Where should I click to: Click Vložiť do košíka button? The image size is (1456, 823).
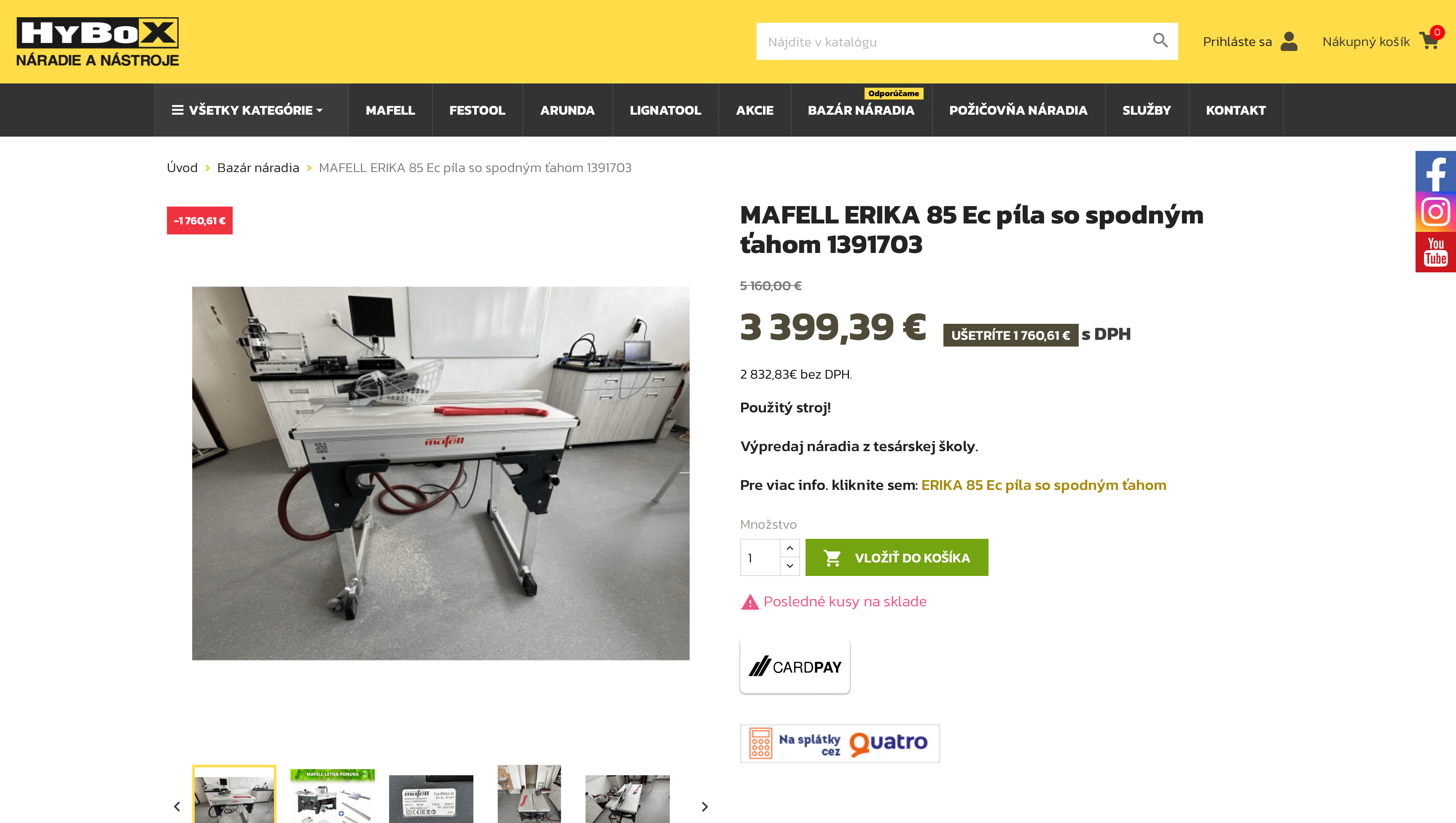click(x=897, y=557)
